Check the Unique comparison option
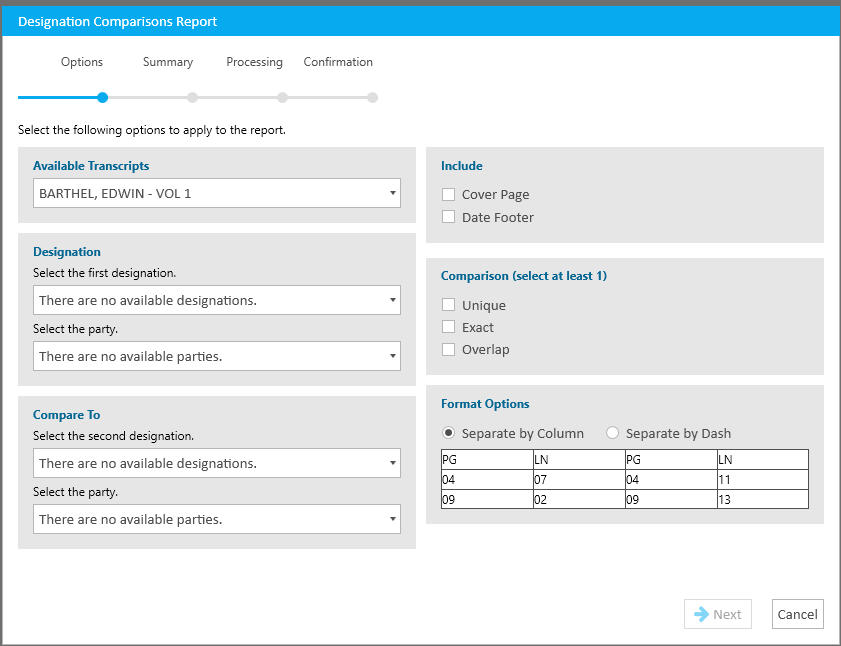 coord(448,305)
